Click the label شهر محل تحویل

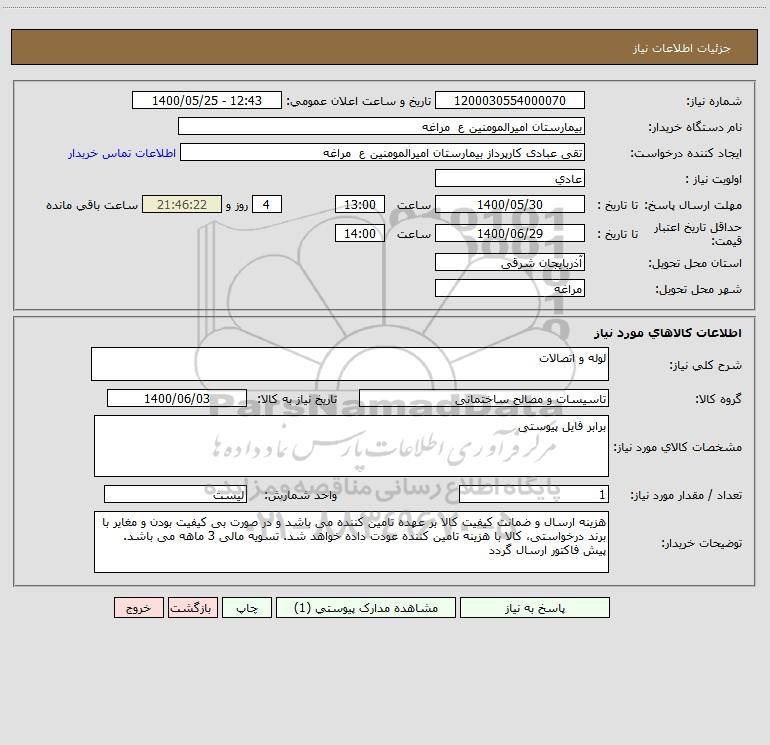pyautogui.click(x=698, y=290)
